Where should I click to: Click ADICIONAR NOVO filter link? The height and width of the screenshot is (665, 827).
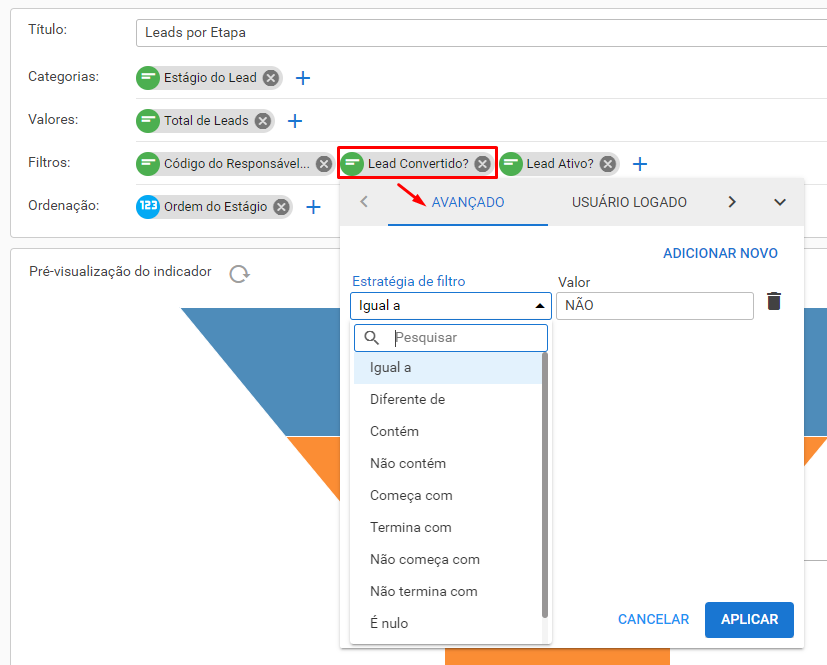point(720,253)
